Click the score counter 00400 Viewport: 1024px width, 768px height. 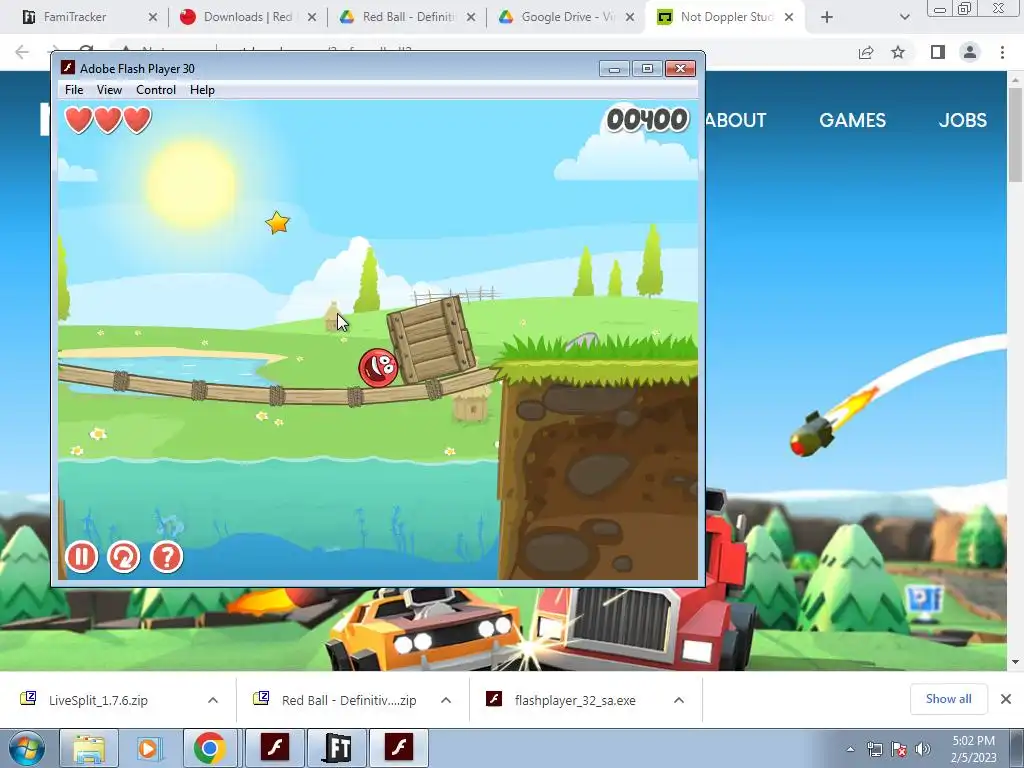pos(647,120)
